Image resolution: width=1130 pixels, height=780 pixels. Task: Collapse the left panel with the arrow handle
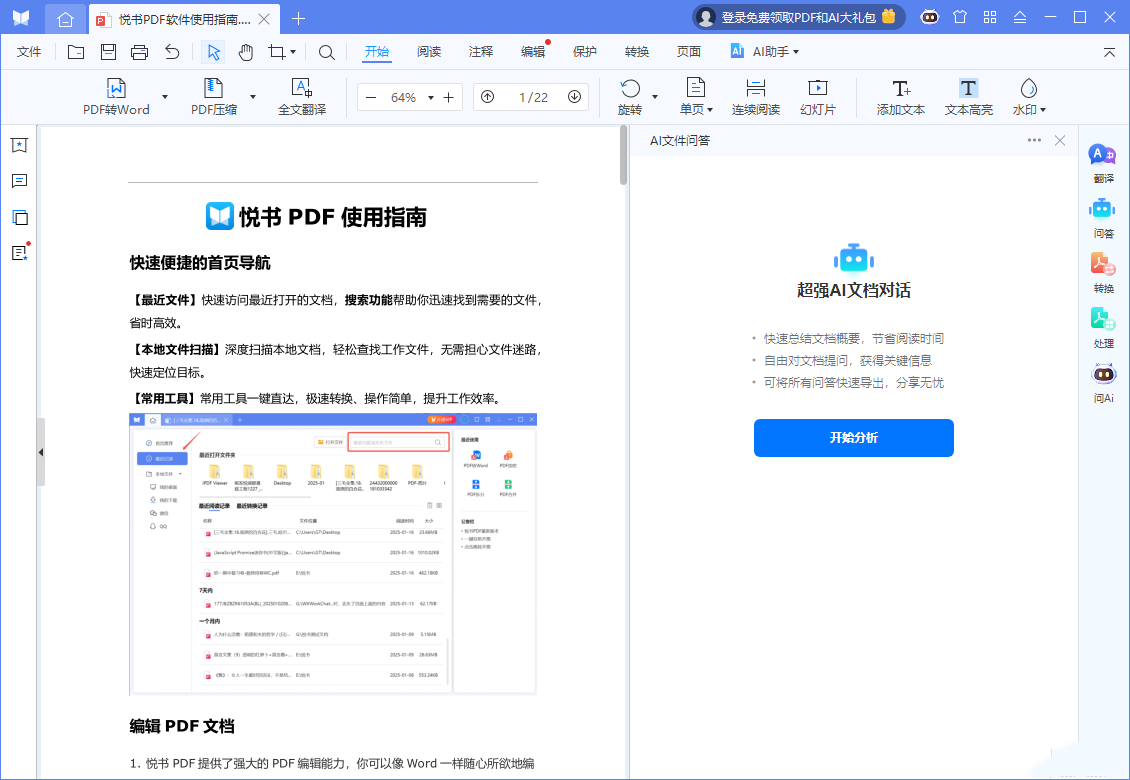click(41, 452)
